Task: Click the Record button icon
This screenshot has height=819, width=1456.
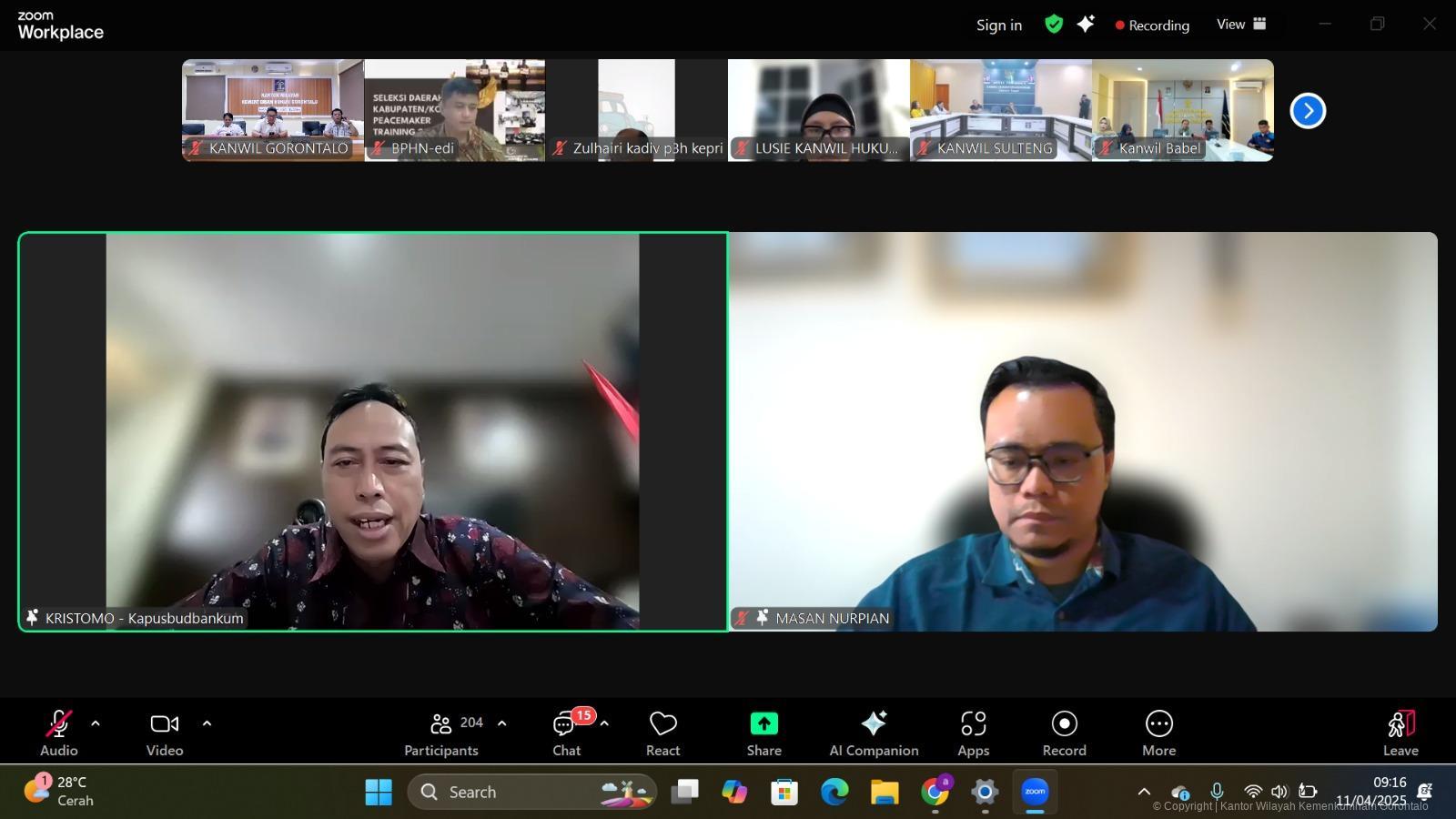Action: pos(1064,723)
